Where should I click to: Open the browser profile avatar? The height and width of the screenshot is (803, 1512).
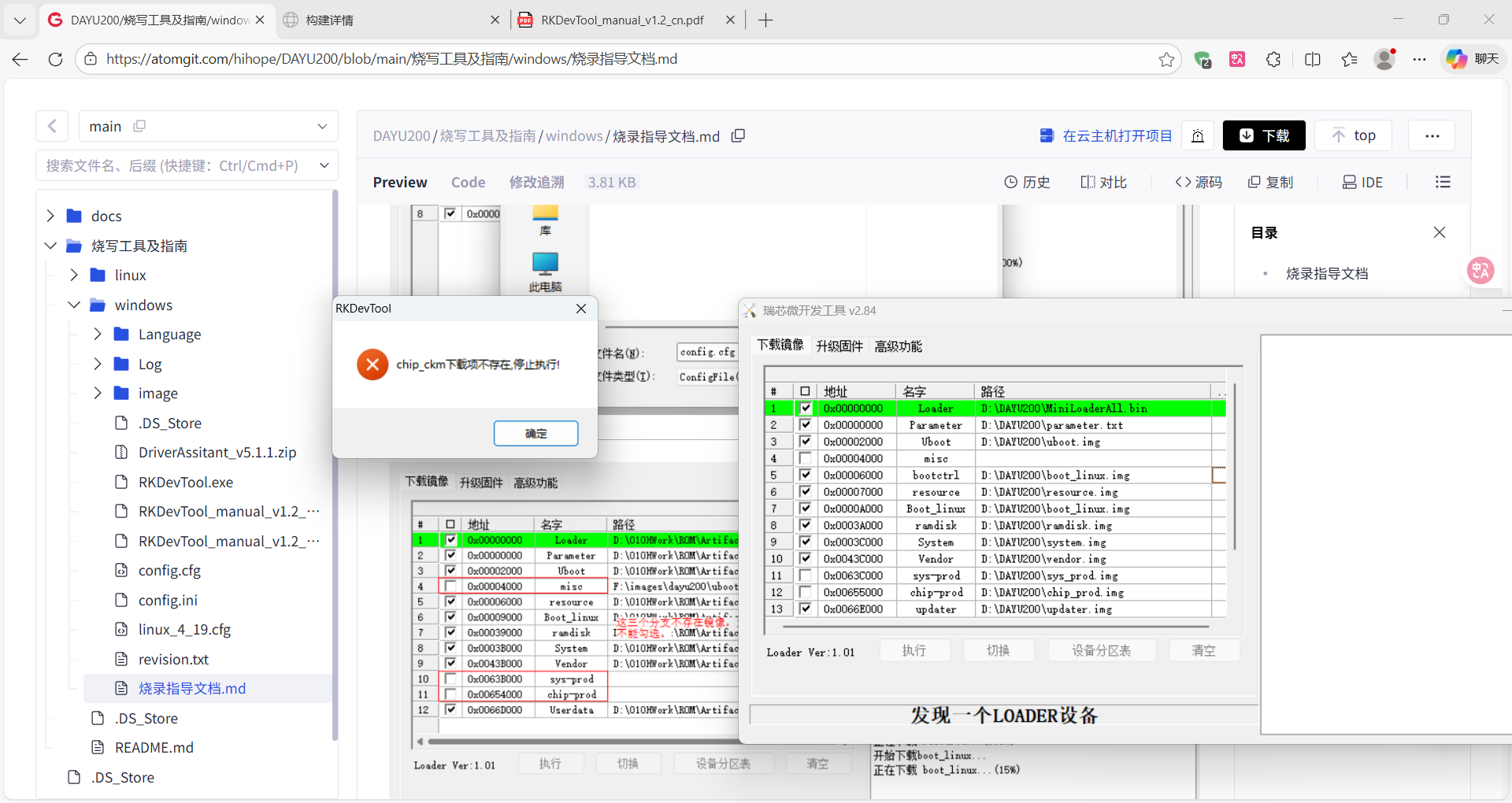point(1384,59)
